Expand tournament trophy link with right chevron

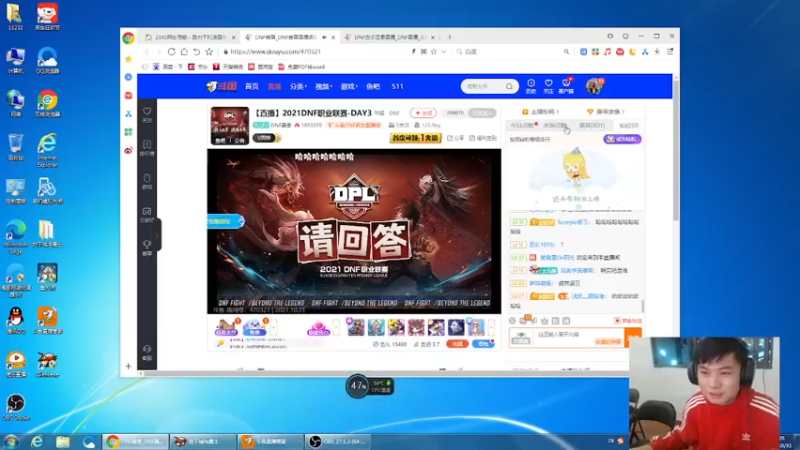tap(606, 112)
